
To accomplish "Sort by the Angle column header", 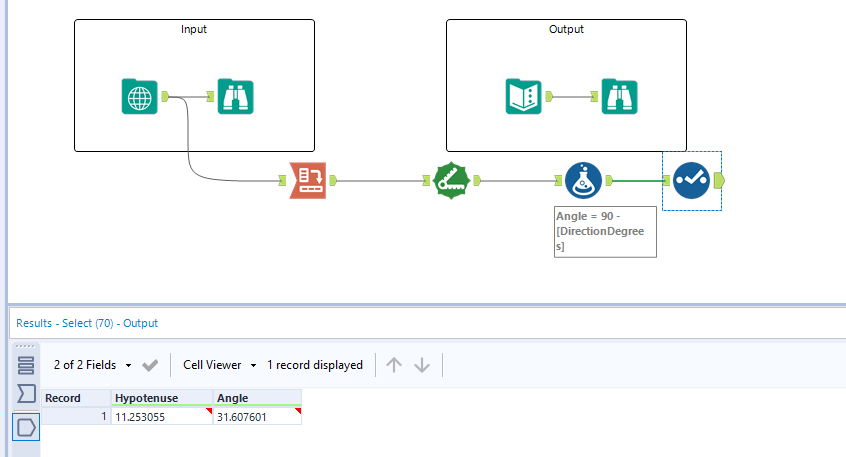I will pos(257,398).
